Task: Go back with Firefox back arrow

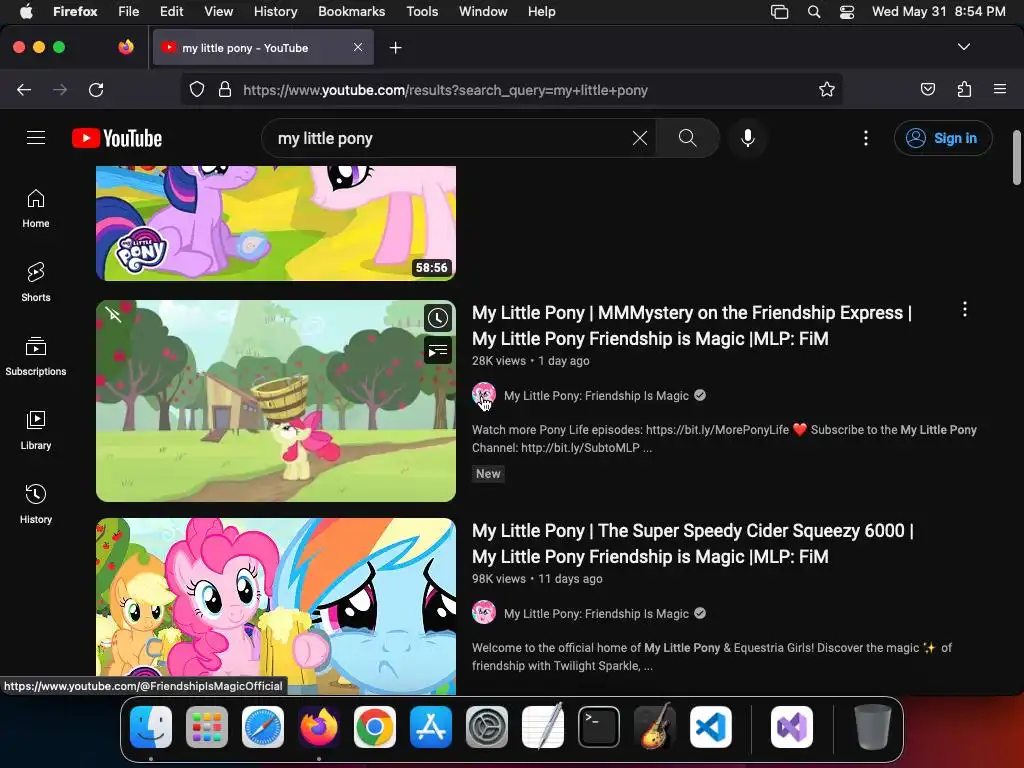Action: pyautogui.click(x=24, y=90)
